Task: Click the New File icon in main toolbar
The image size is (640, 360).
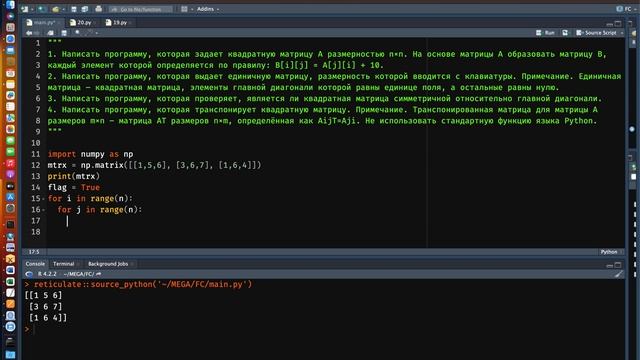Action: point(25,9)
